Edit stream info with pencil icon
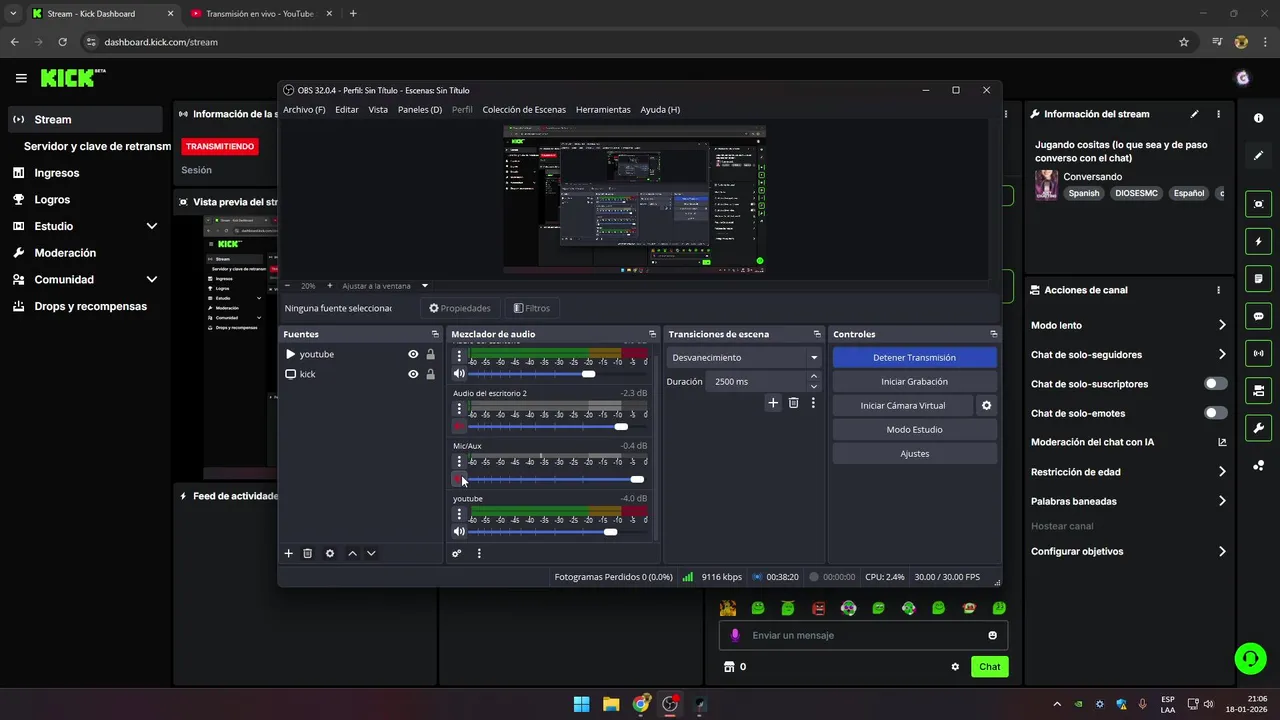The height and width of the screenshot is (720, 1280). point(1194,114)
